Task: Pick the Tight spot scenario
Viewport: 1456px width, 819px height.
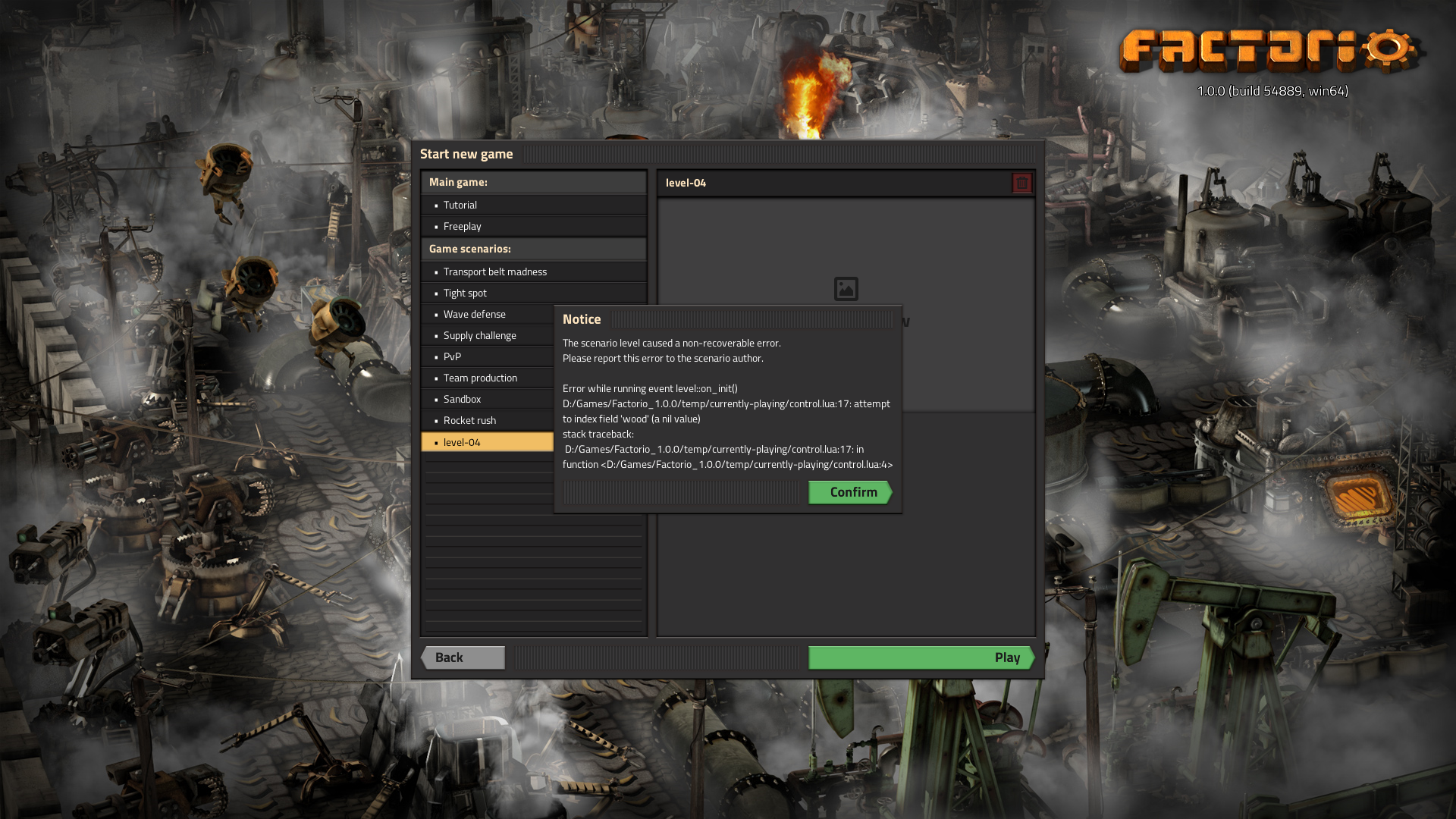Action: click(x=534, y=293)
